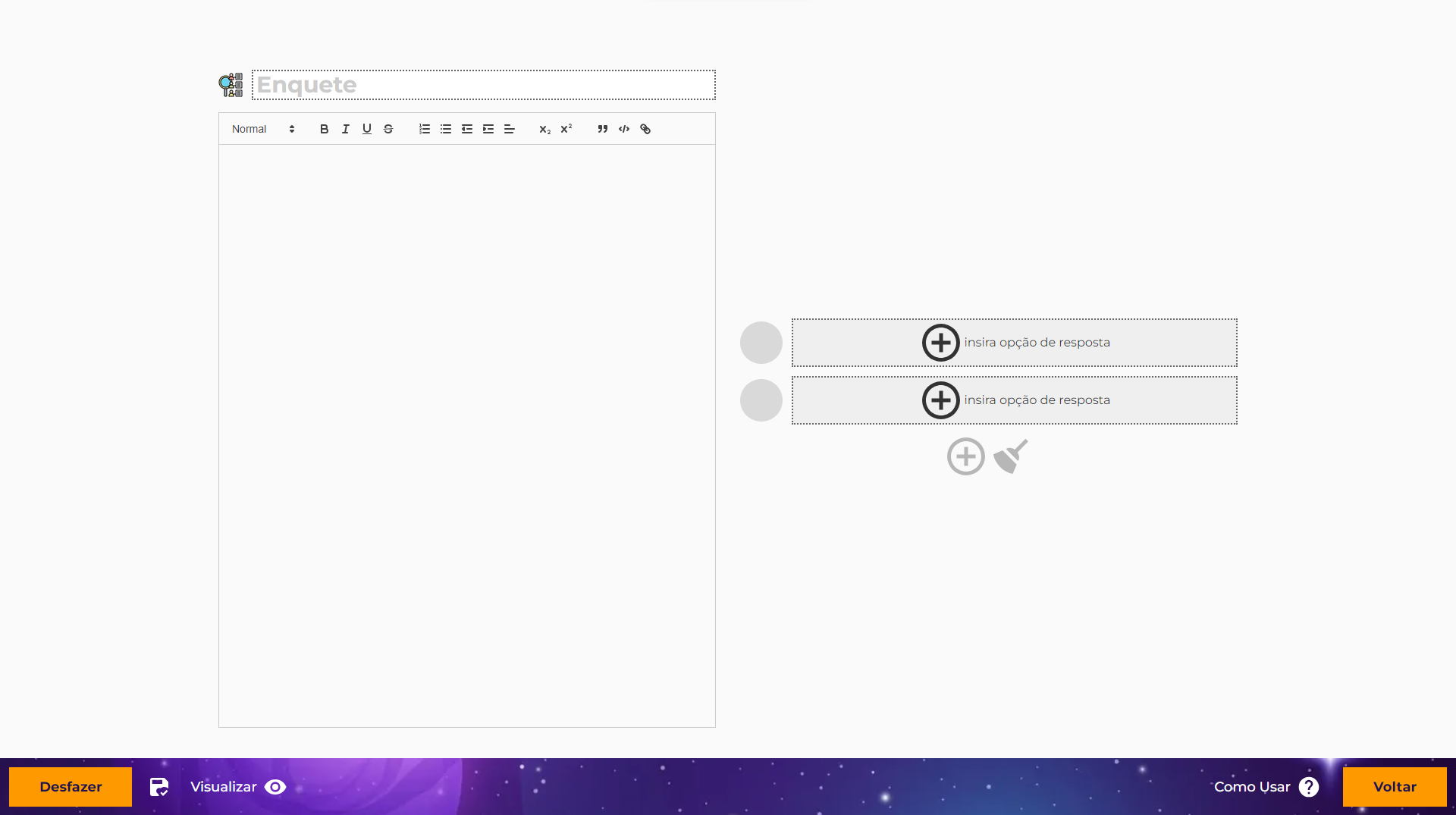The width and height of the screenshot is (1456, 815).
Task: Open Como Usar help
Action: point(1266,787)
